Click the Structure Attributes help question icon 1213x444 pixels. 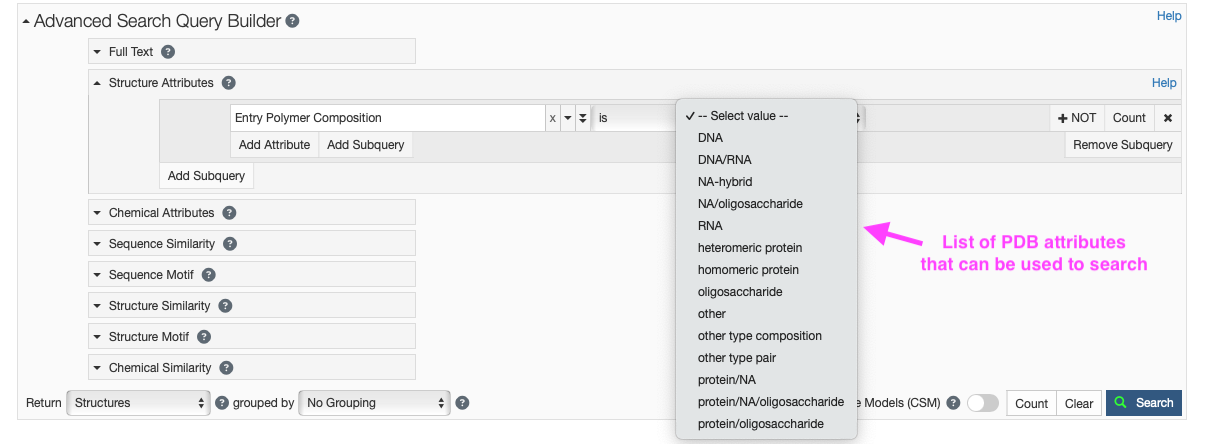click(228, 83)
